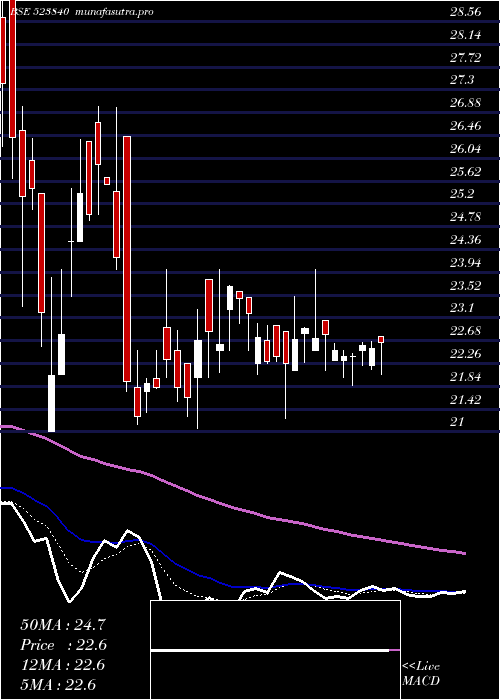Select the 25.2 price axis label
Viewport: 500px width, 700px height.
coord(462,194)
